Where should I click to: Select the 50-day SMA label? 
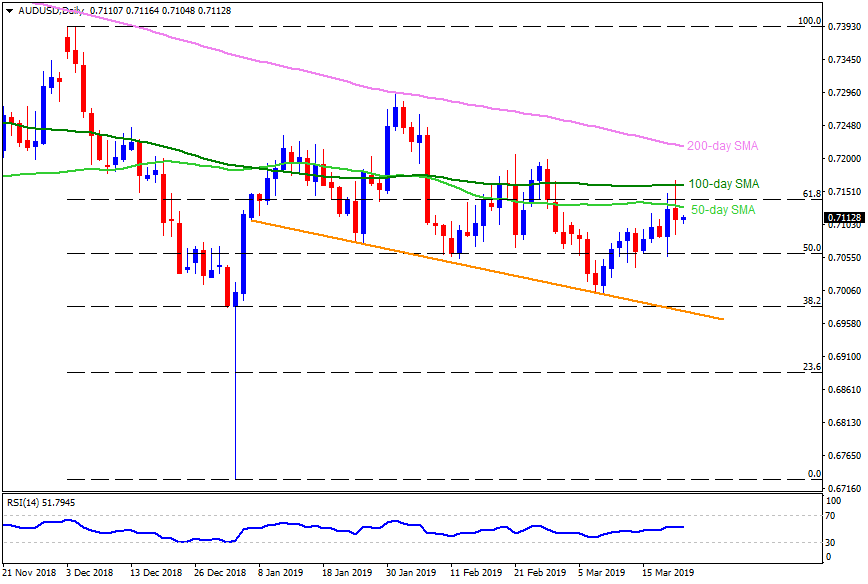(723, 210)
